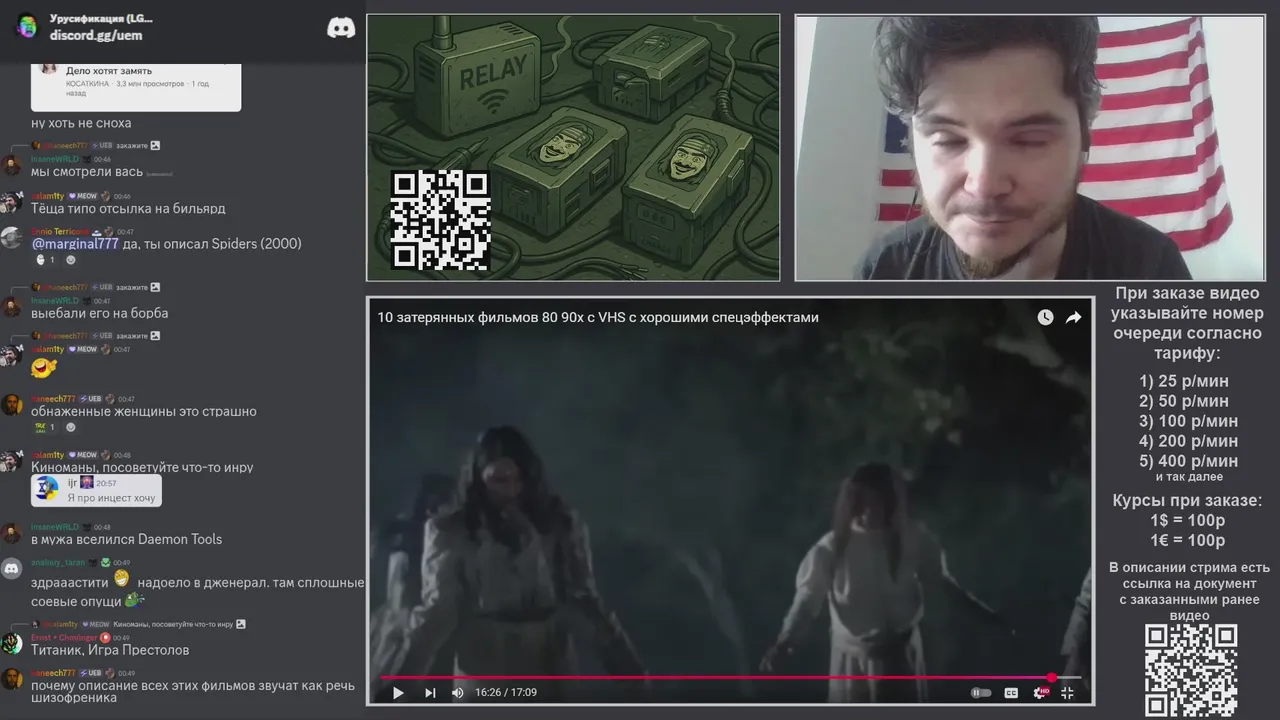Click the QR code under the pricing text
Image resolution: width=1280 pixels, height=720 pixels.
(x=1191, y=672)
